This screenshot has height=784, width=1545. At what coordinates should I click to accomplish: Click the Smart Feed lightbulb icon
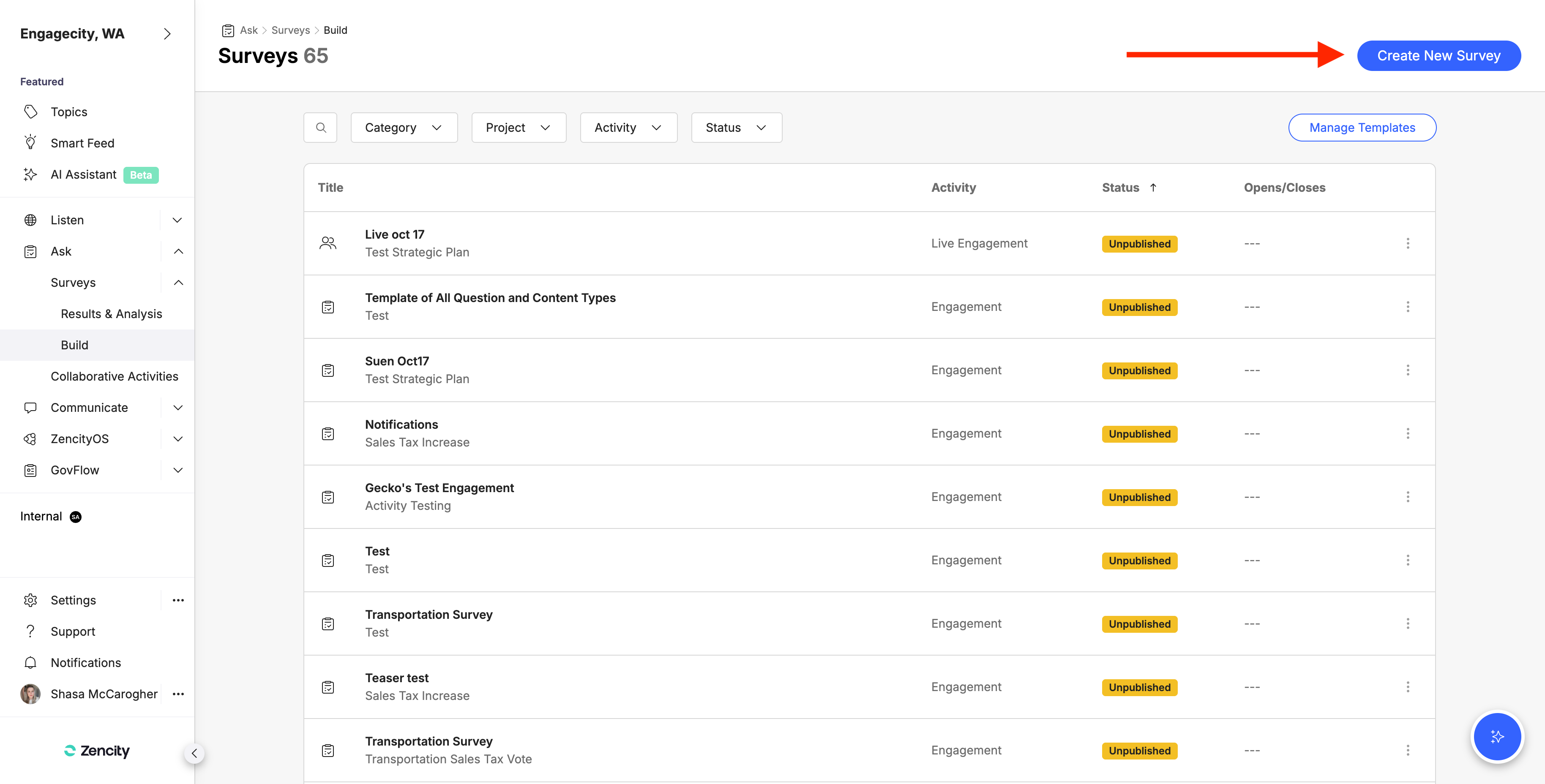[30, 143]
